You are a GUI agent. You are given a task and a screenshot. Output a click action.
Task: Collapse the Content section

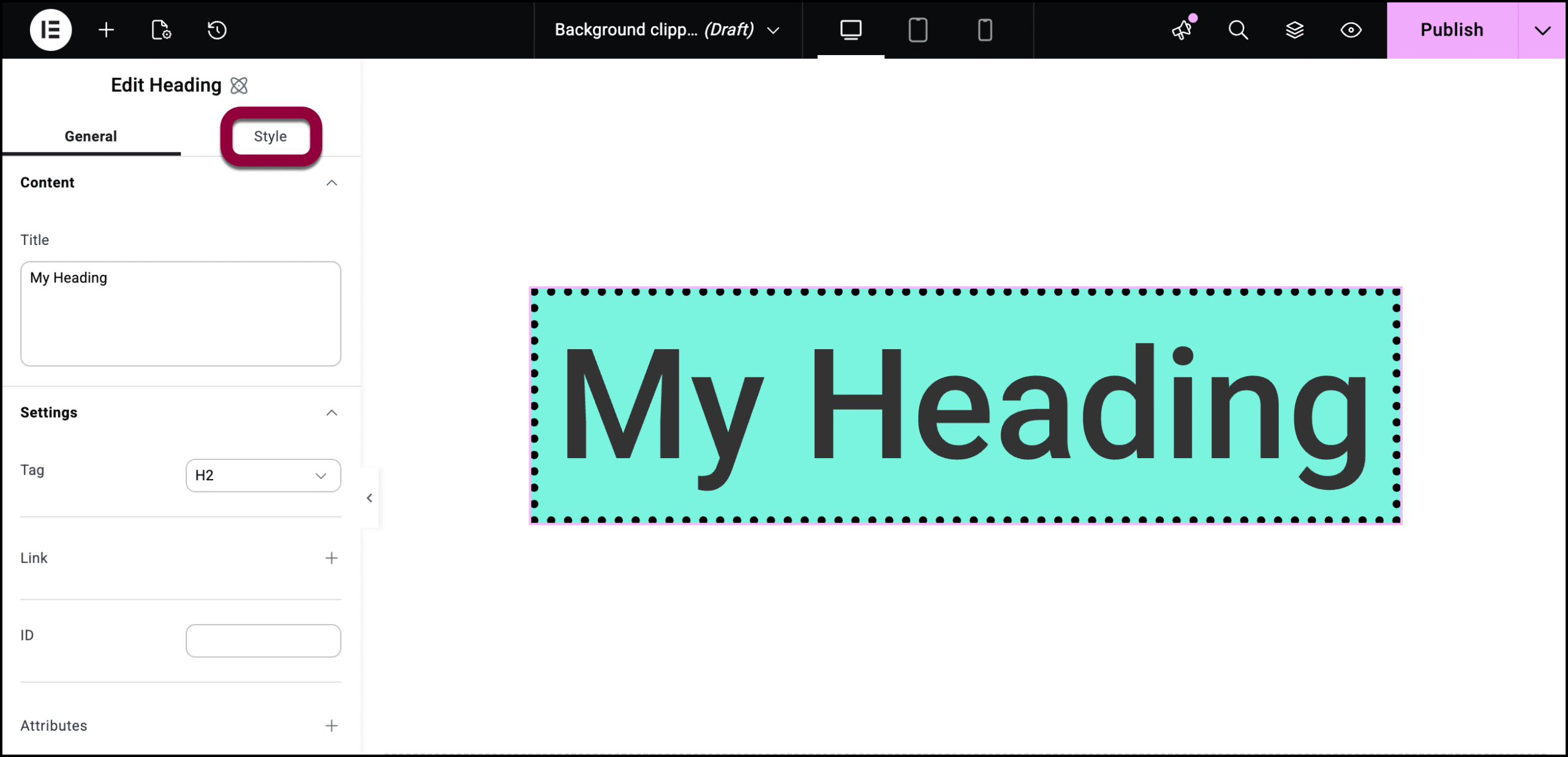click(x=331, y=183)
